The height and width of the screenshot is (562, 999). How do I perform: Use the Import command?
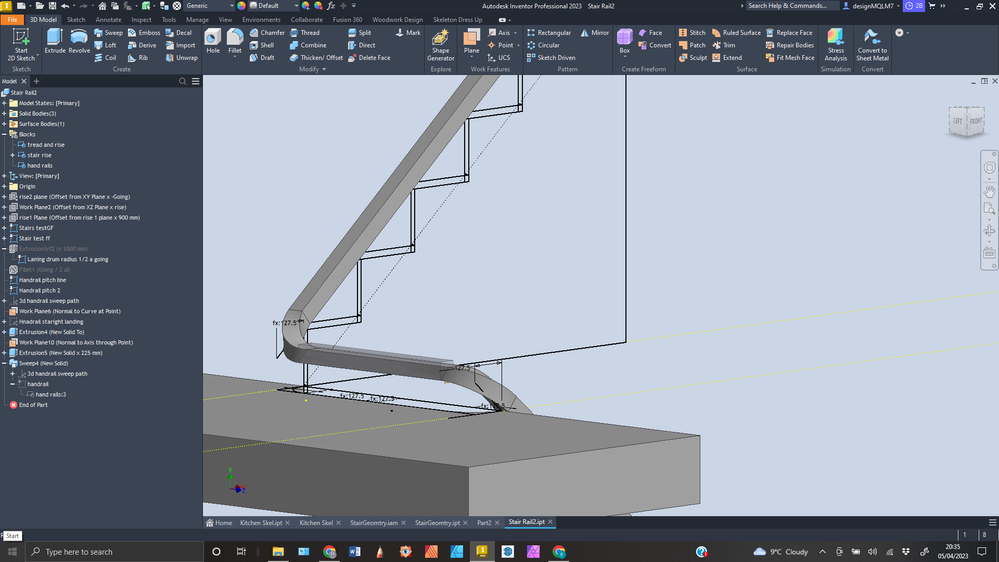pyautogui.click(x=180, y=45)
